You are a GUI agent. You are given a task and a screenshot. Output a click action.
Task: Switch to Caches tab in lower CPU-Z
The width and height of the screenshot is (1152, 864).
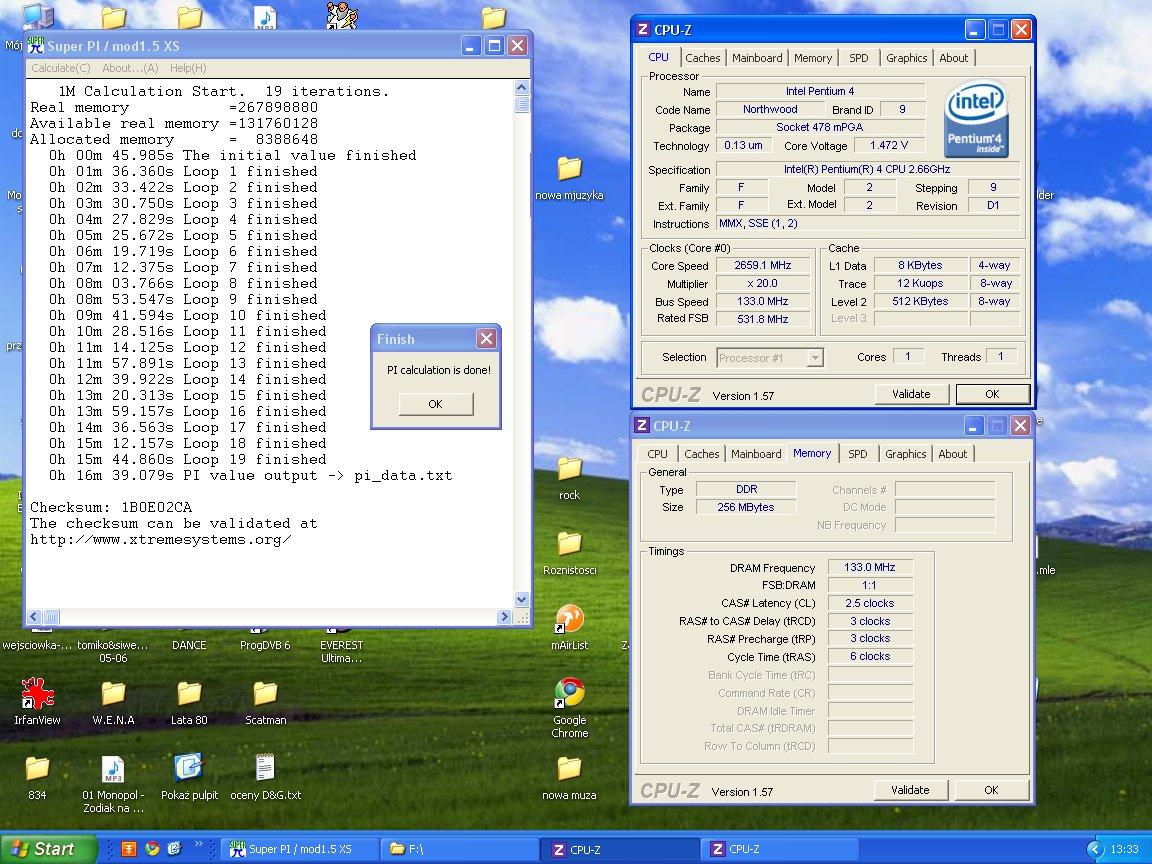(702, 454)
